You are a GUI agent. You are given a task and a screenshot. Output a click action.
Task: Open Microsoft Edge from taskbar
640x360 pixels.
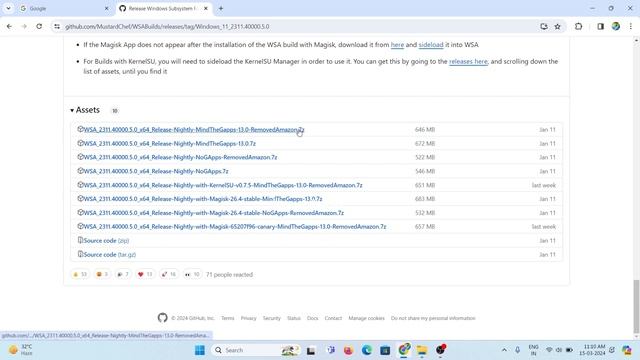pos(367,350)
